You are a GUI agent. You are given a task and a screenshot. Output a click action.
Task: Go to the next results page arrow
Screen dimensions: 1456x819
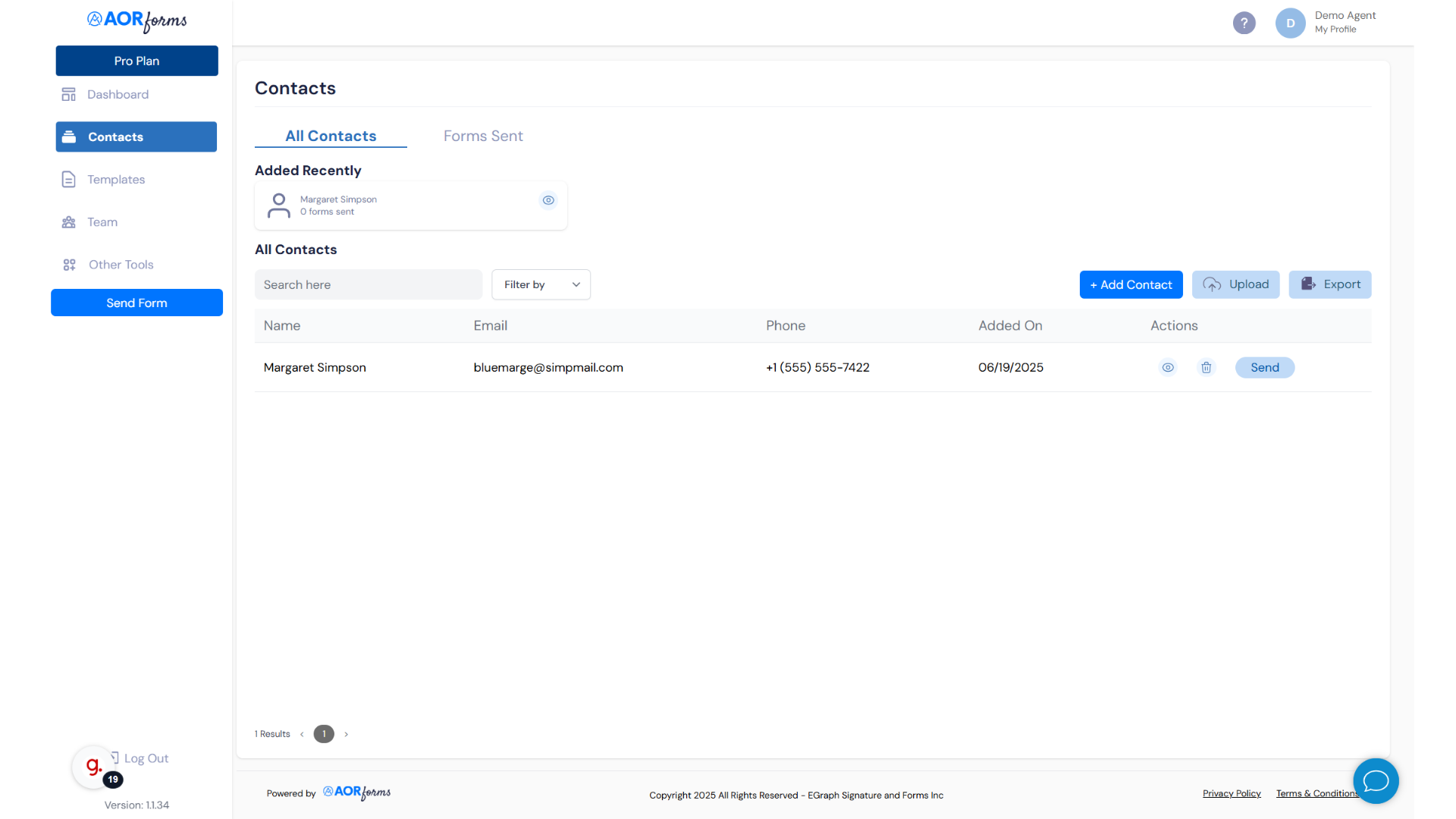[347, 734]
